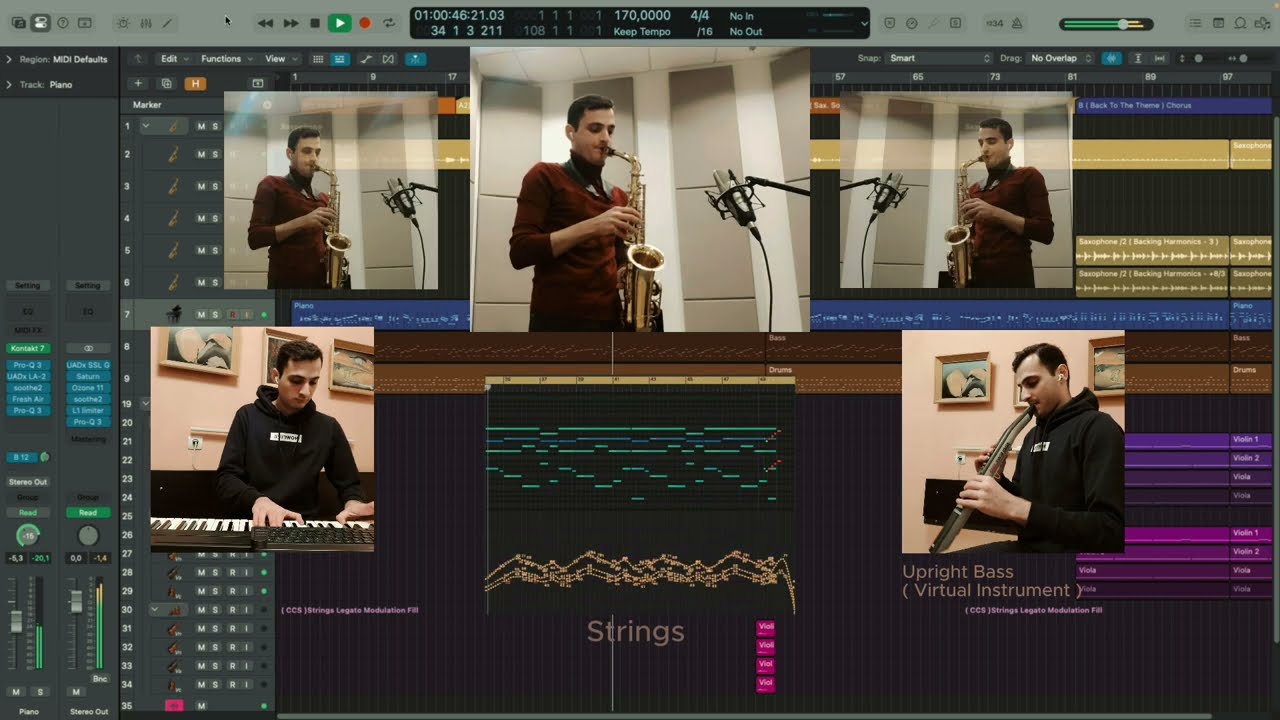The height and width of the screenshot is (720, 1280).
Task: Expand the Track Piano disclosure
Action: pyautogui.click(x=9, y=84)
